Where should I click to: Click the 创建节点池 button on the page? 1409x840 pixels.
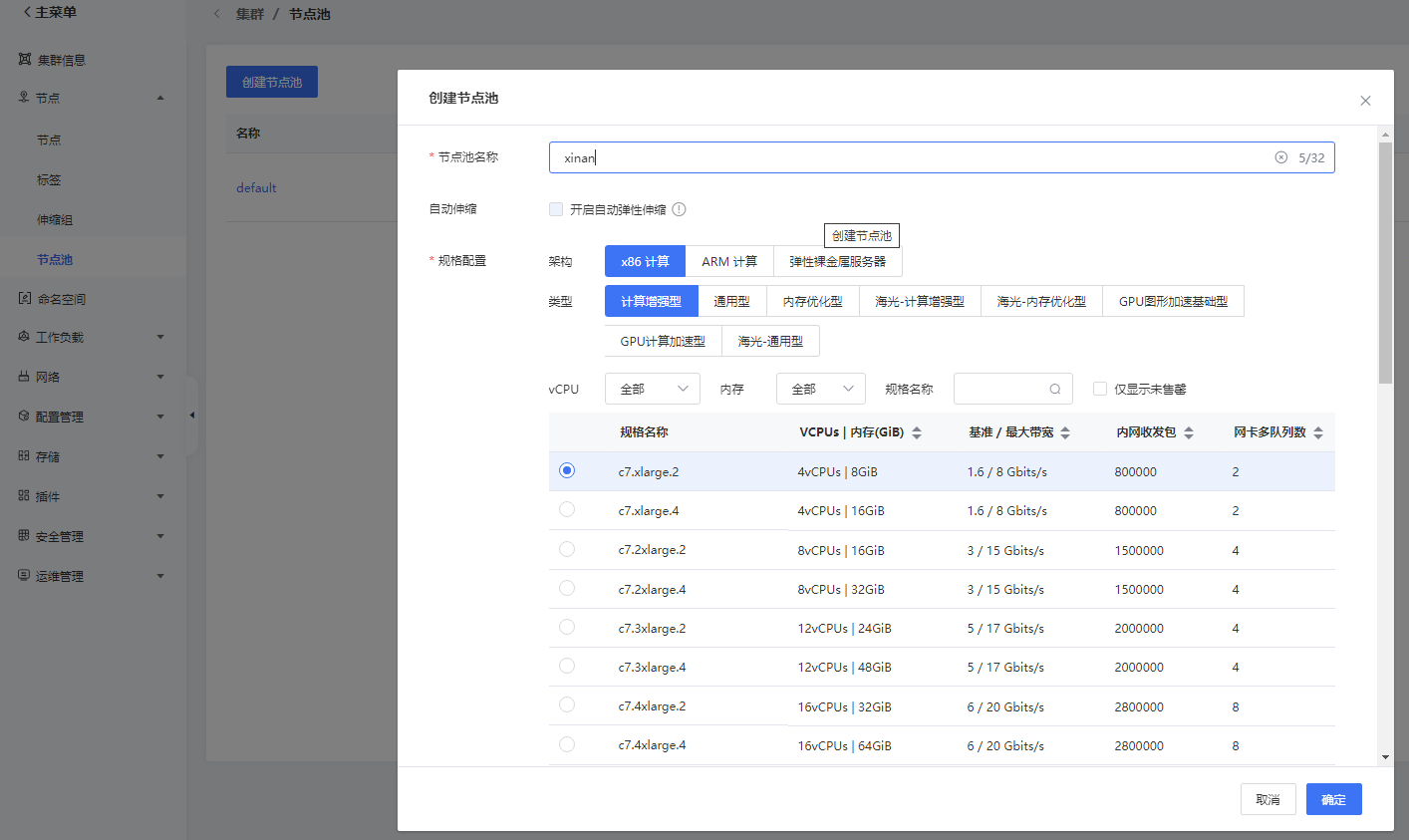(x=272, y=82)
